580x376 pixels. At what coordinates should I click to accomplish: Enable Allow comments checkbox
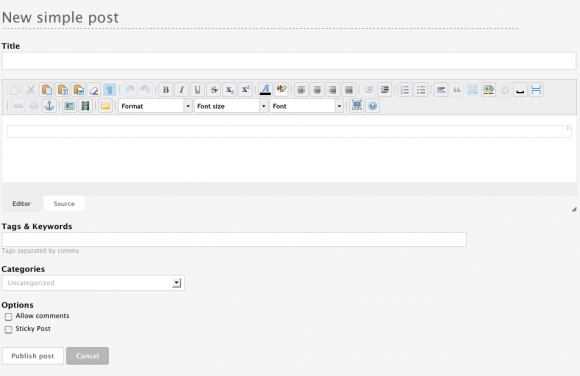click(x=9, y=317)
